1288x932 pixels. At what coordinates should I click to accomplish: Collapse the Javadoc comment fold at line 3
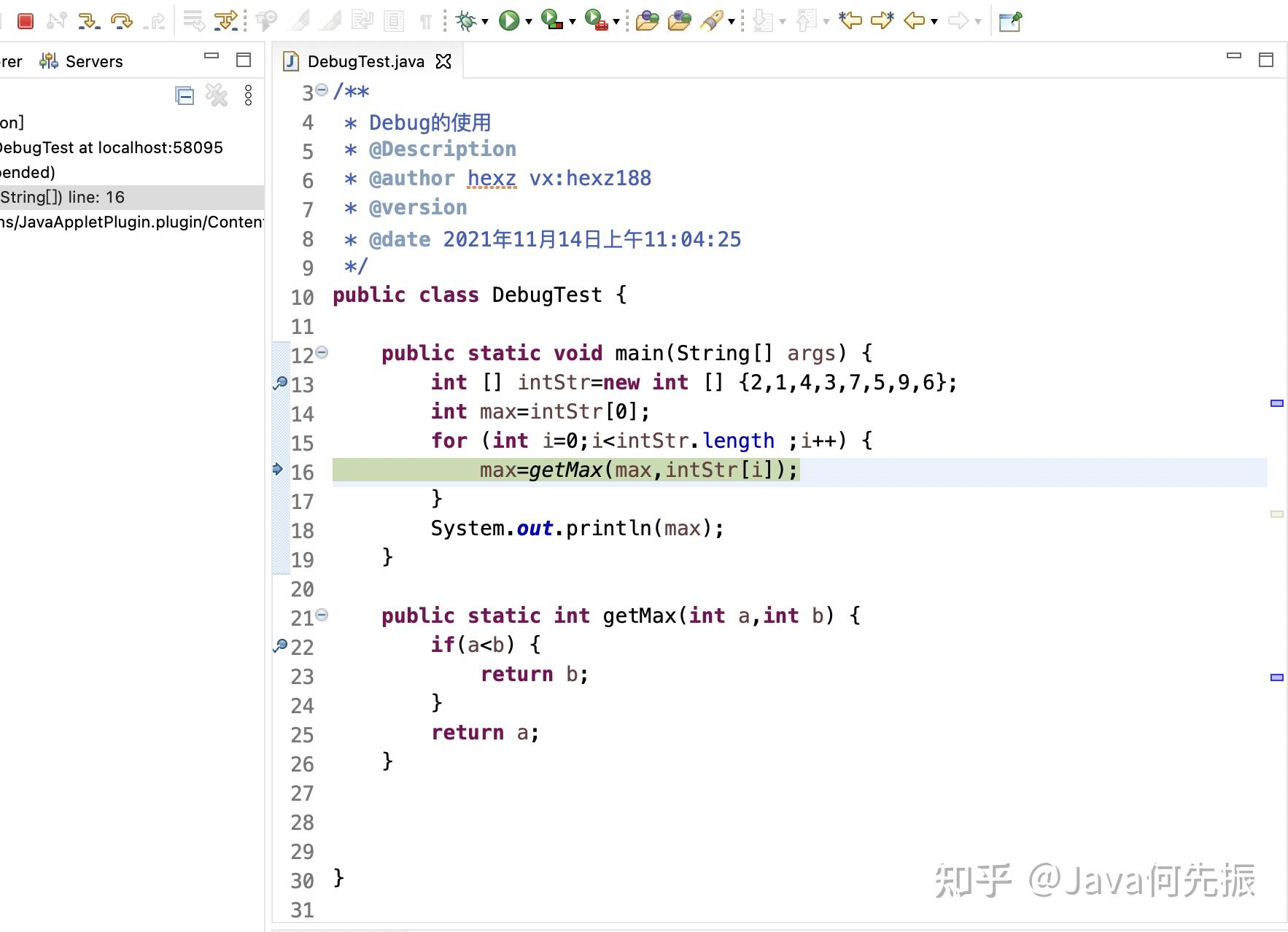coord(322,90)
